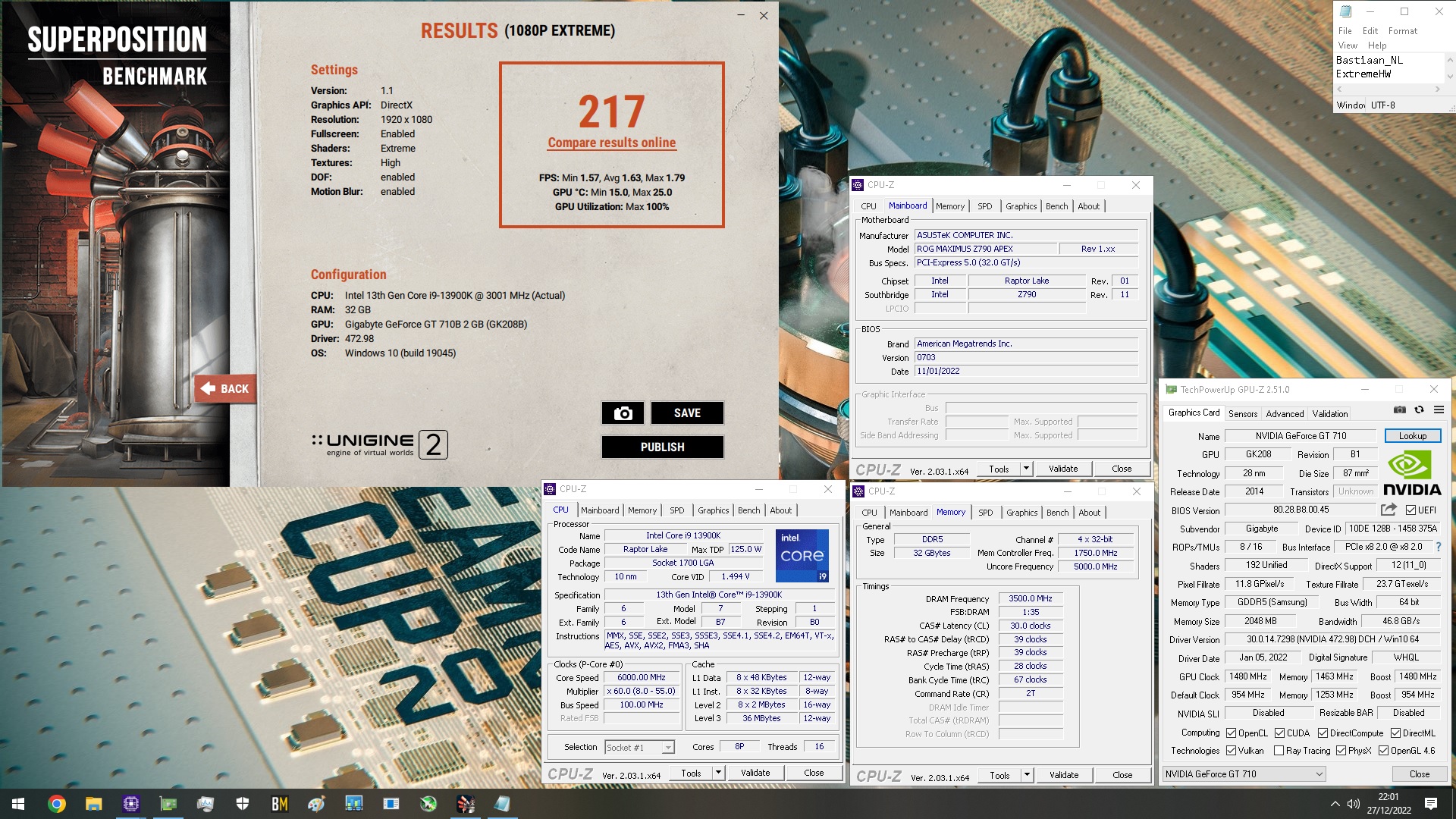This screenshot has width=1456, height=819.
Task: Open the Socket #1 selection dropdown
Action: (x=639, y=747)
